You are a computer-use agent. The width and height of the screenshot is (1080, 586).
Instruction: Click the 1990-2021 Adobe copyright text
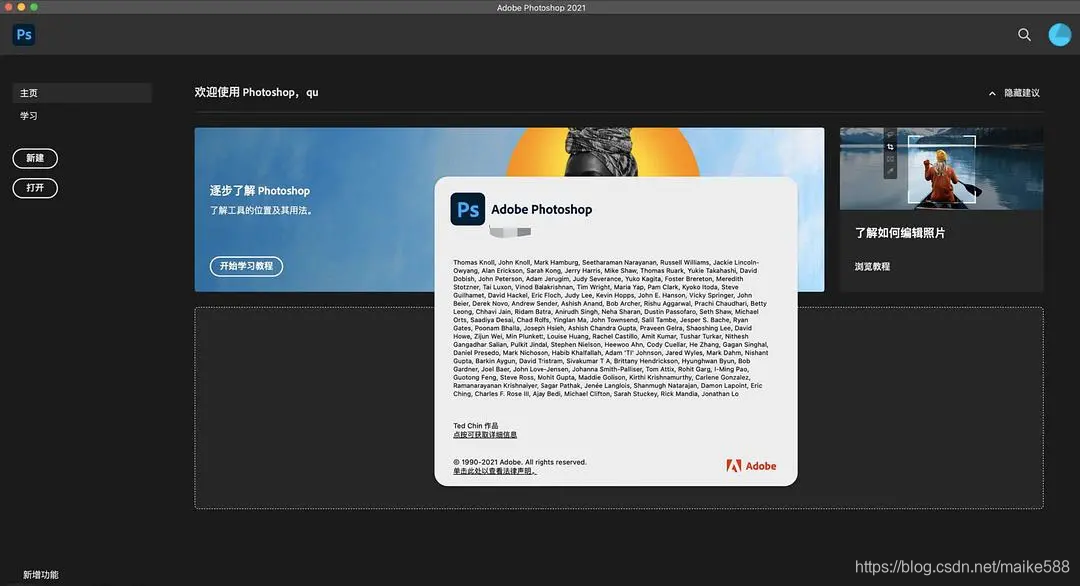(x=519, y=462)
